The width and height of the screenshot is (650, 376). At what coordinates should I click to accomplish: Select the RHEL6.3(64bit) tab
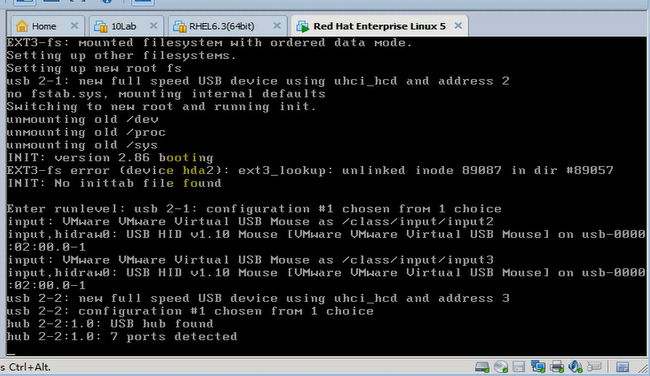(227, 26)
